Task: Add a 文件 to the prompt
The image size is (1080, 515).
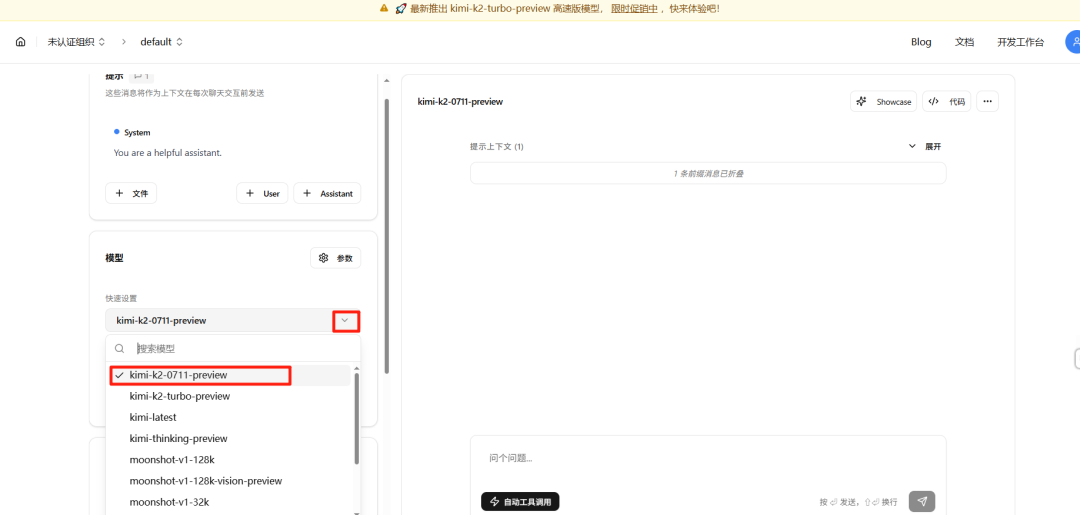Action: (131, 193)
